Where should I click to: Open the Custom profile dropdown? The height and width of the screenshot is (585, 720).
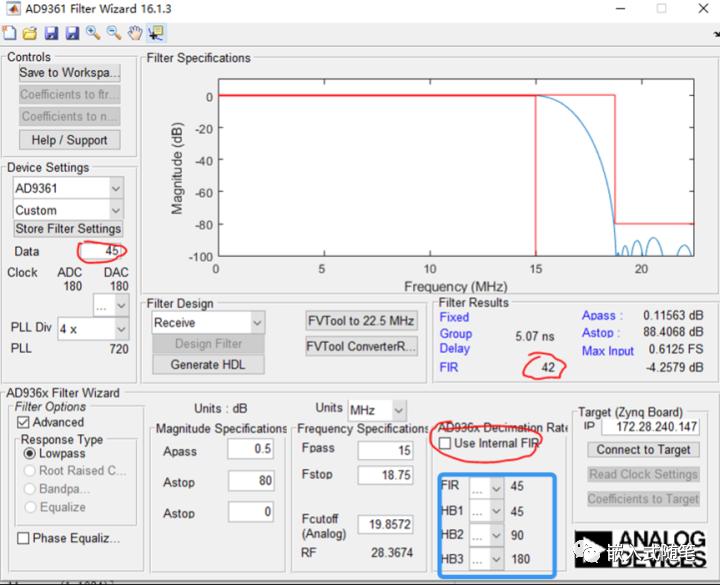[68, 210]
